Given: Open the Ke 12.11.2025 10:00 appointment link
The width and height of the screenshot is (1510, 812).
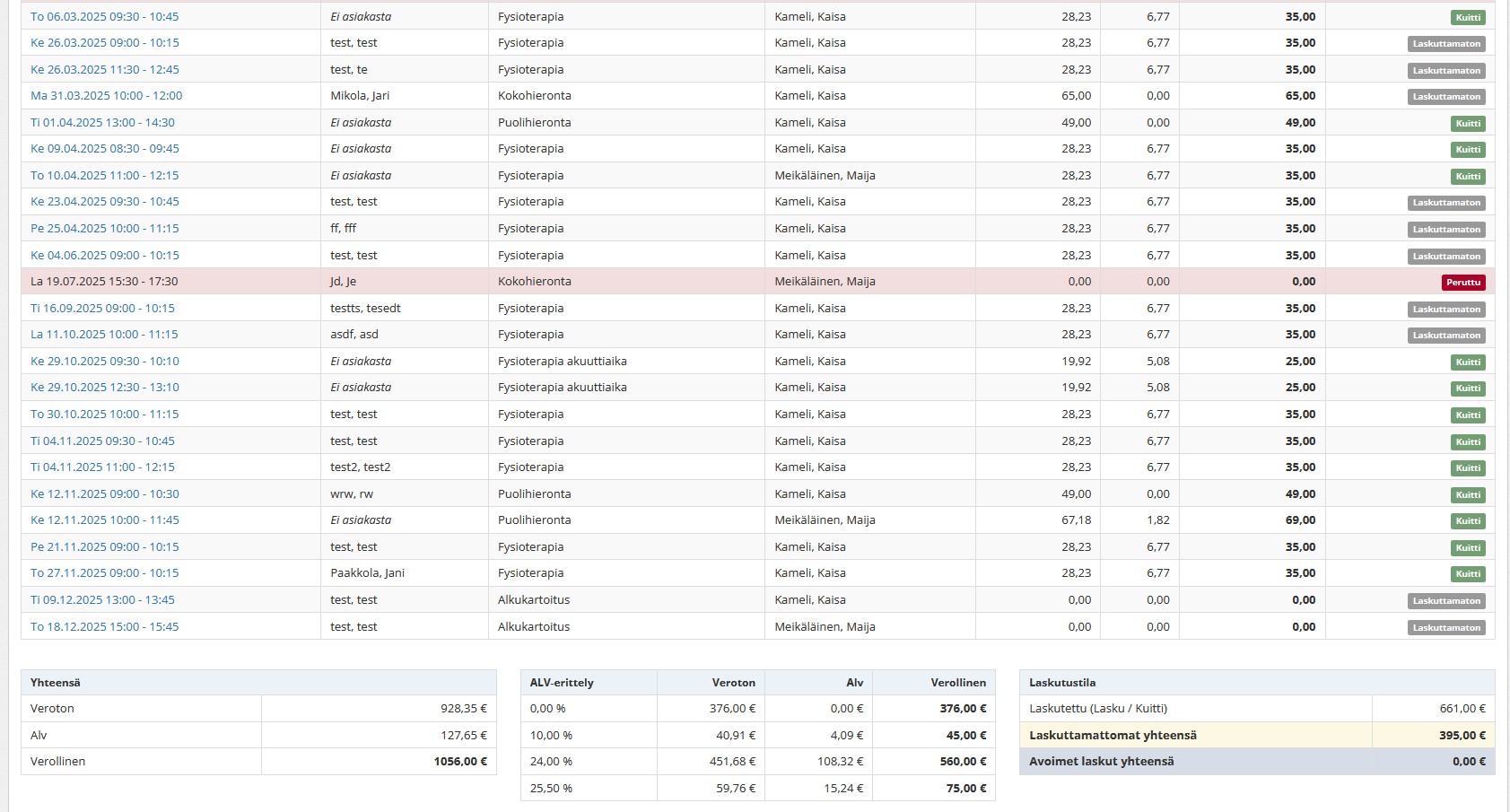Looking at the screenshot, I should tap(104, 520).
